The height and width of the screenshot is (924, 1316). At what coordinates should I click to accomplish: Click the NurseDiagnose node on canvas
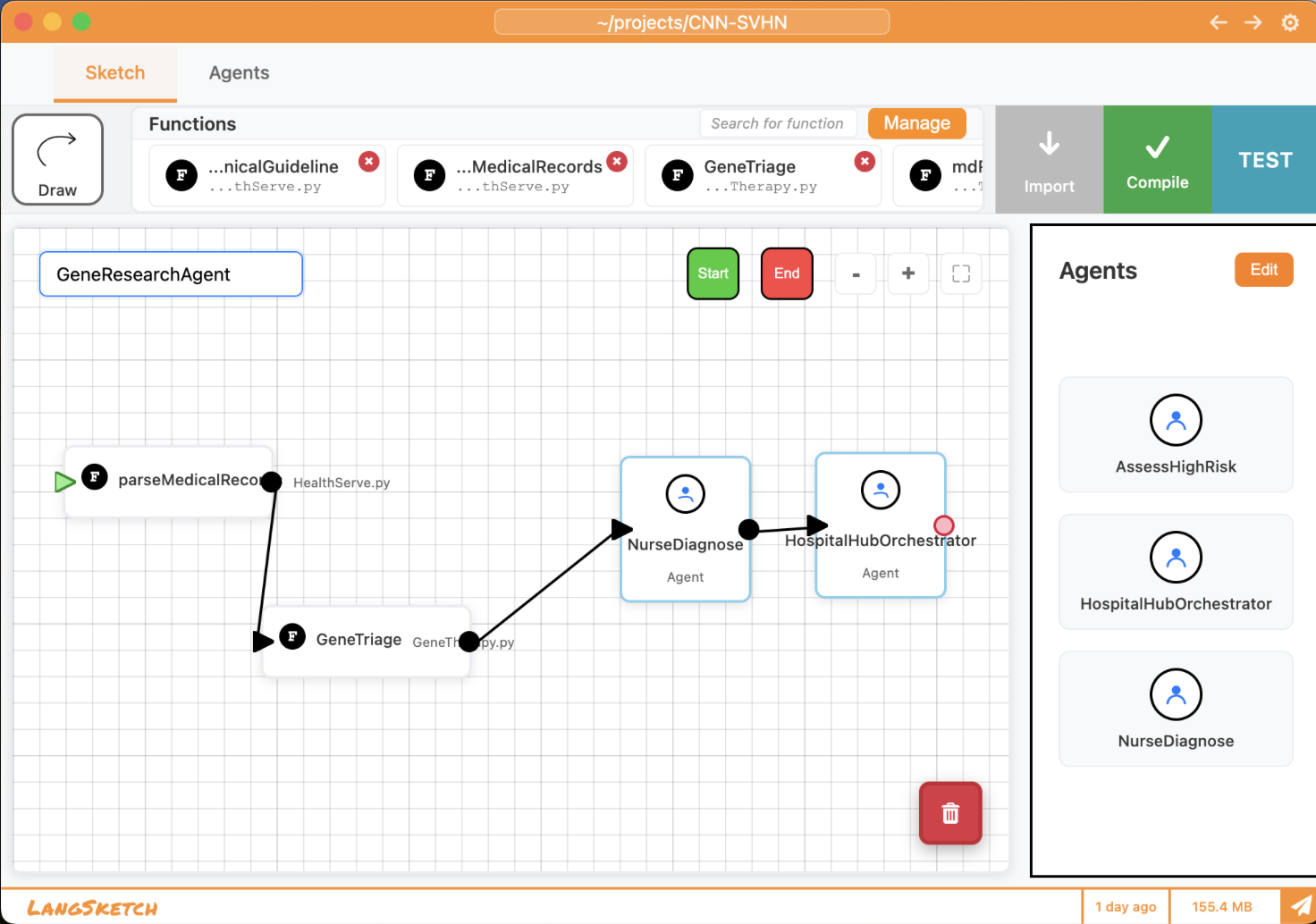pyautogui.click(x=685, y=529)
